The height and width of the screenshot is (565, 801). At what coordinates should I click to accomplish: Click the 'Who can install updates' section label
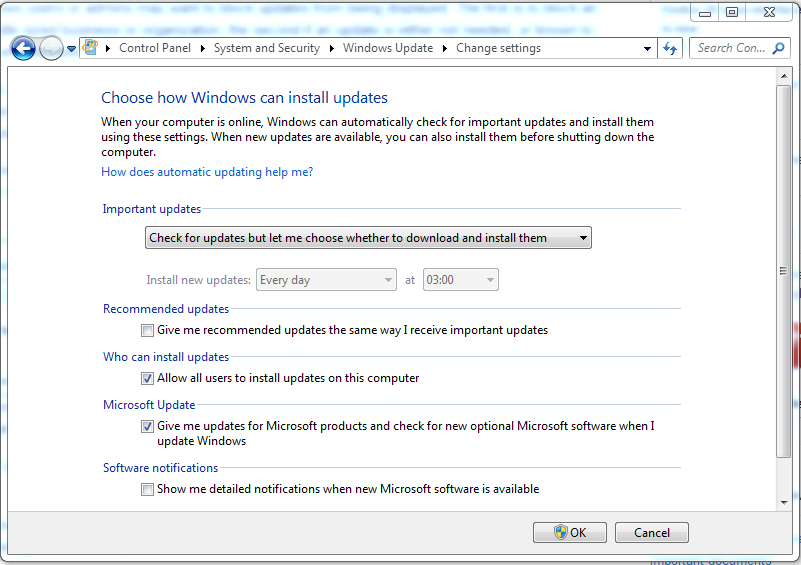tap(166, 357)
